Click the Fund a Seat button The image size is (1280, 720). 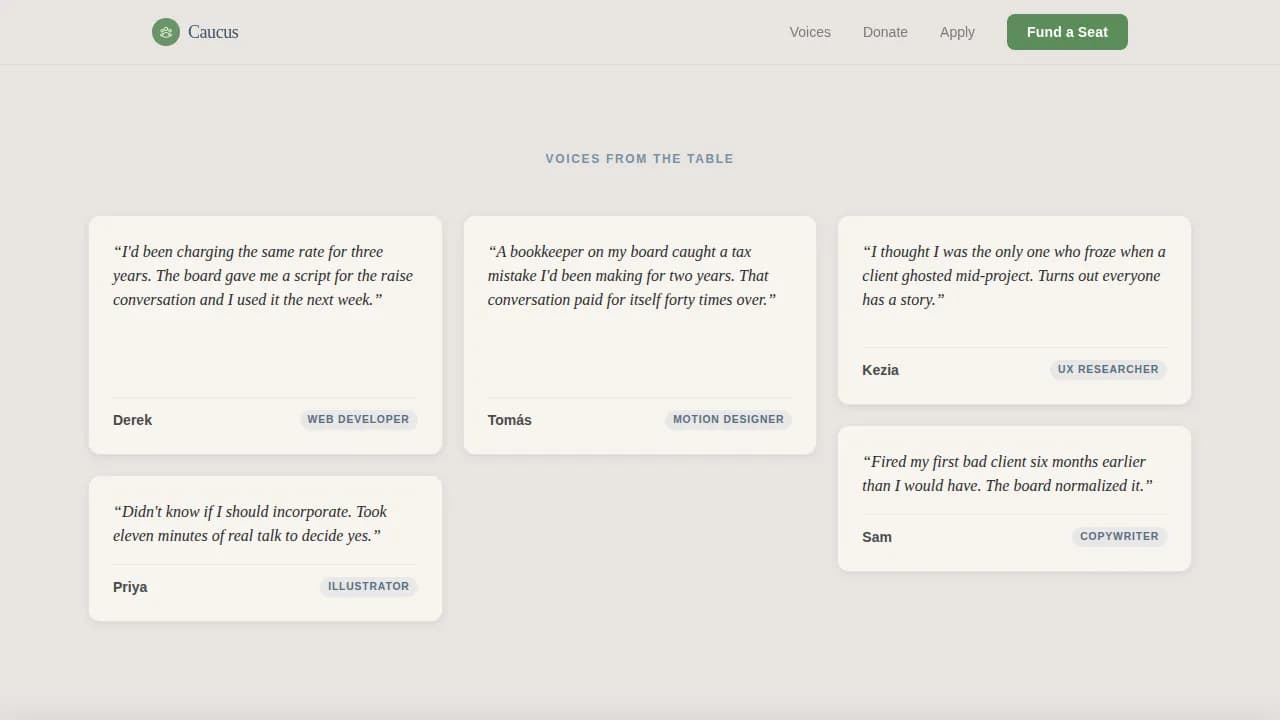click(x=1067, y=32)
